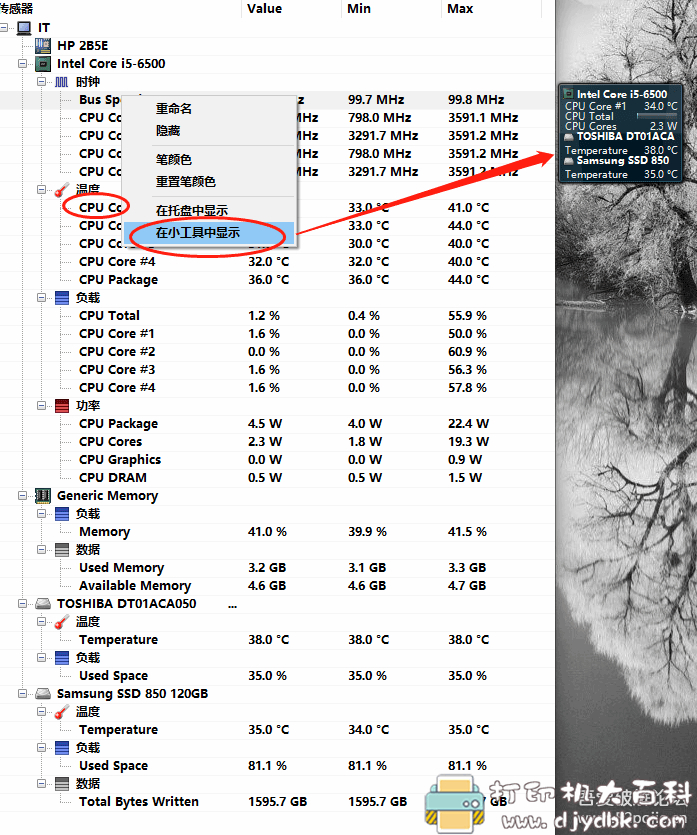
Task: Select the Used Memory row
Action: 277,568
